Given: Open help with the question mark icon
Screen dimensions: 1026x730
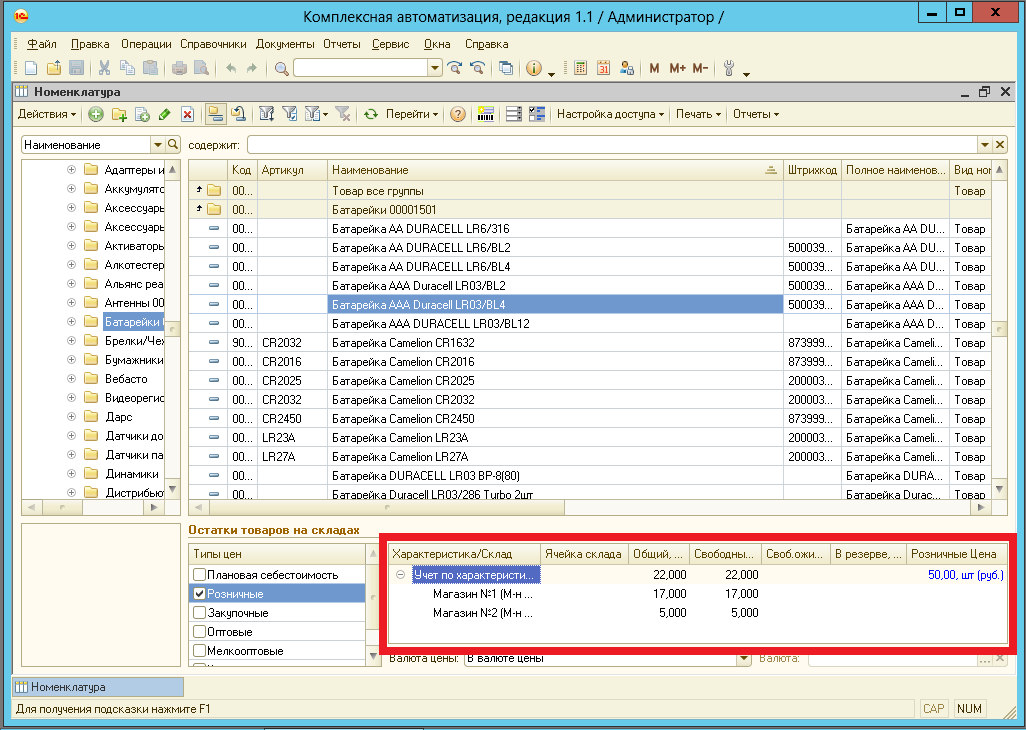Looking at the screenshot, I should [x=458, y=114].
